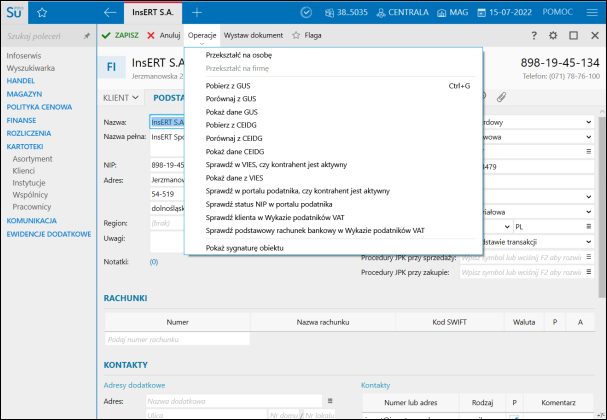This screenshot has height=420, width=607.
Task: Click Anuluj to cancel editing
Action: point(164,35)
